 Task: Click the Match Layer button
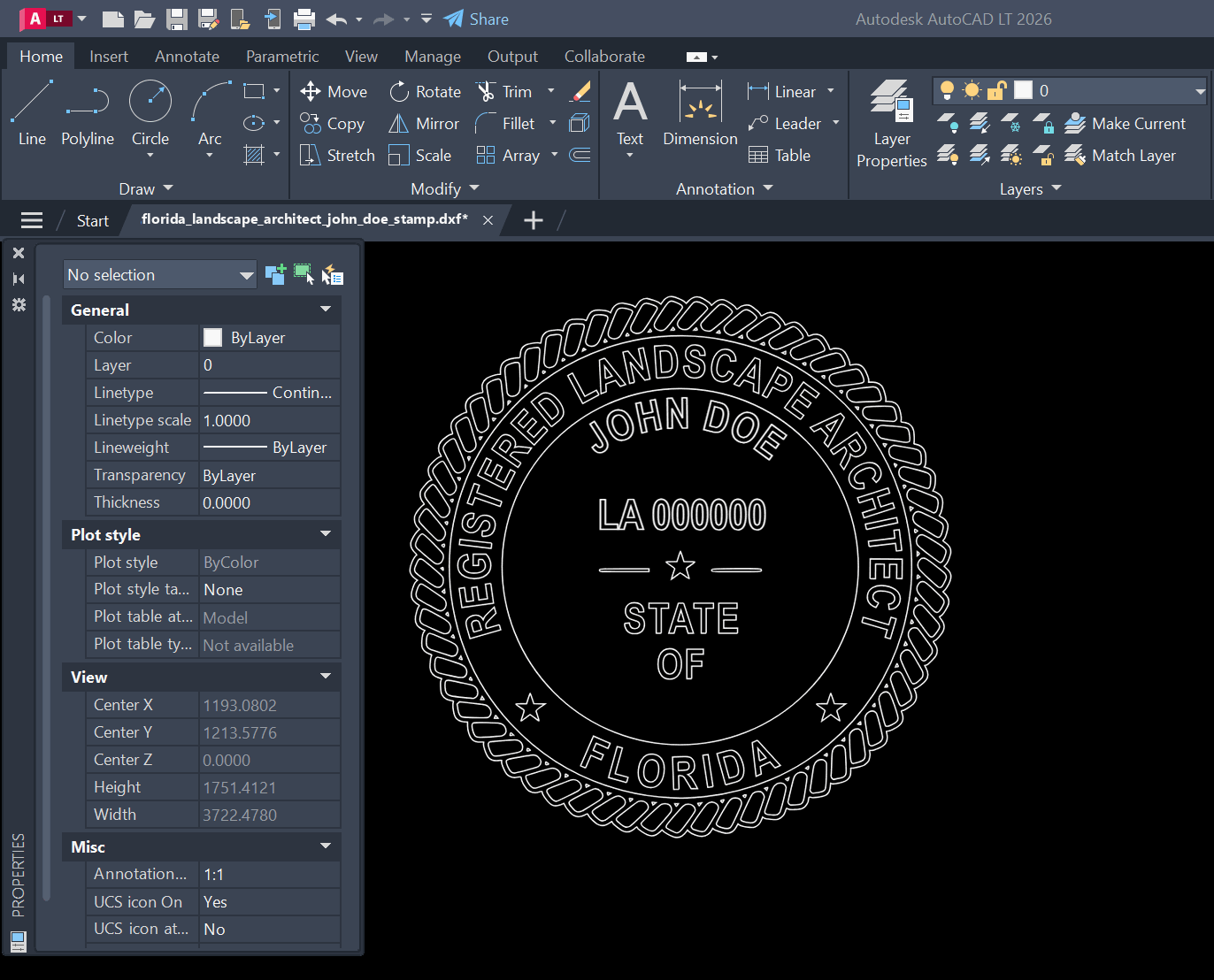click(1120, 156)
